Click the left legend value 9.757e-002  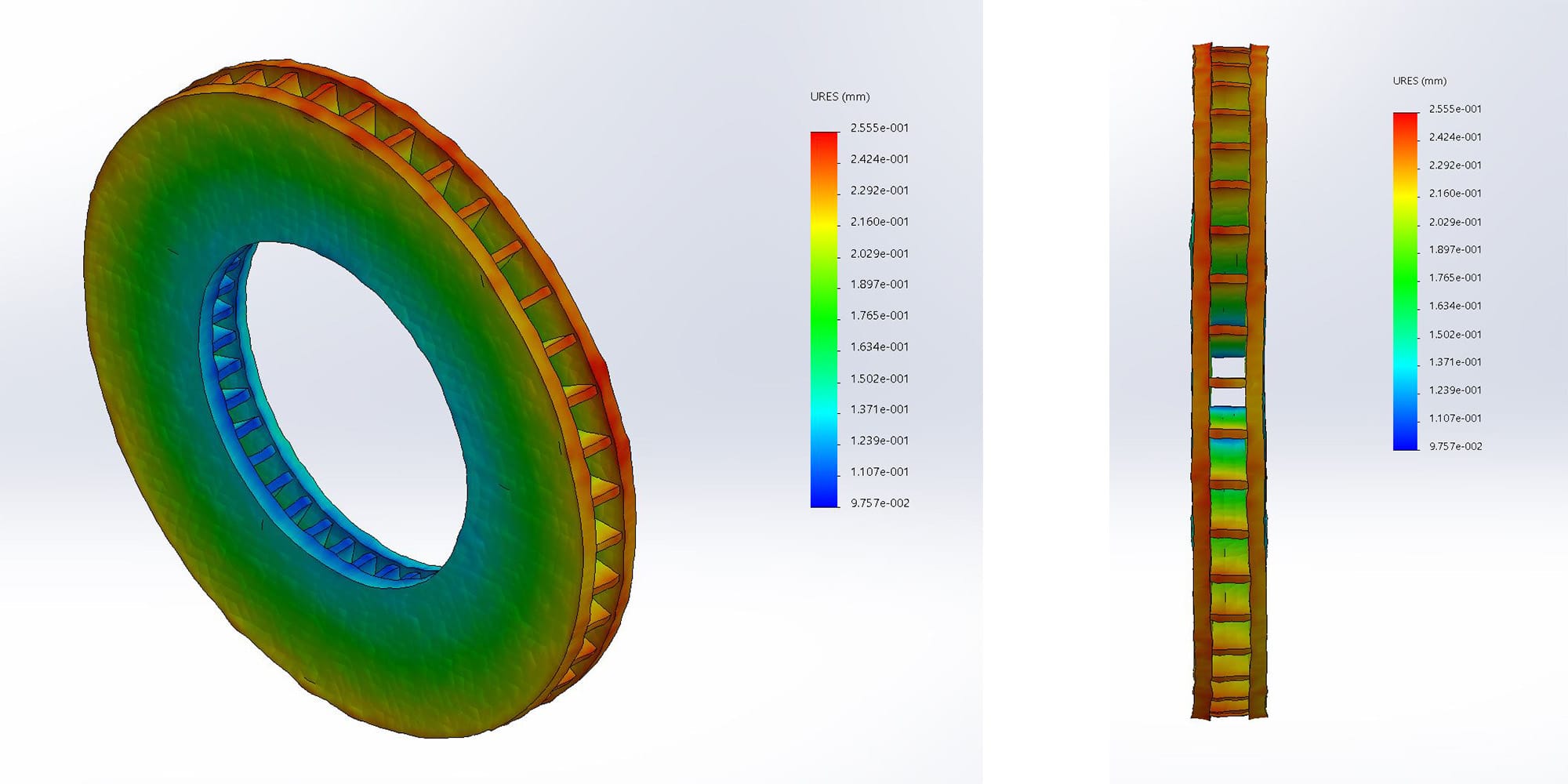click(880, 503)
